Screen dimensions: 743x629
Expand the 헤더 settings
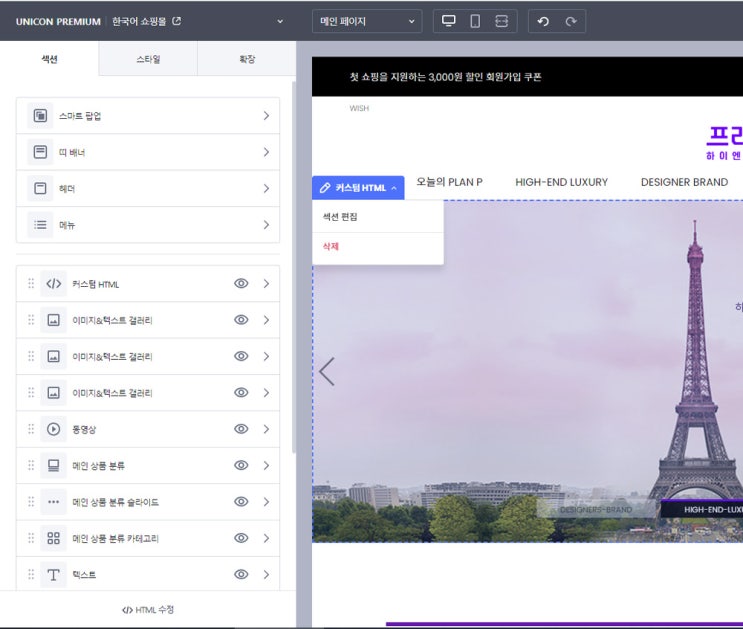click(x=266, y=189)
